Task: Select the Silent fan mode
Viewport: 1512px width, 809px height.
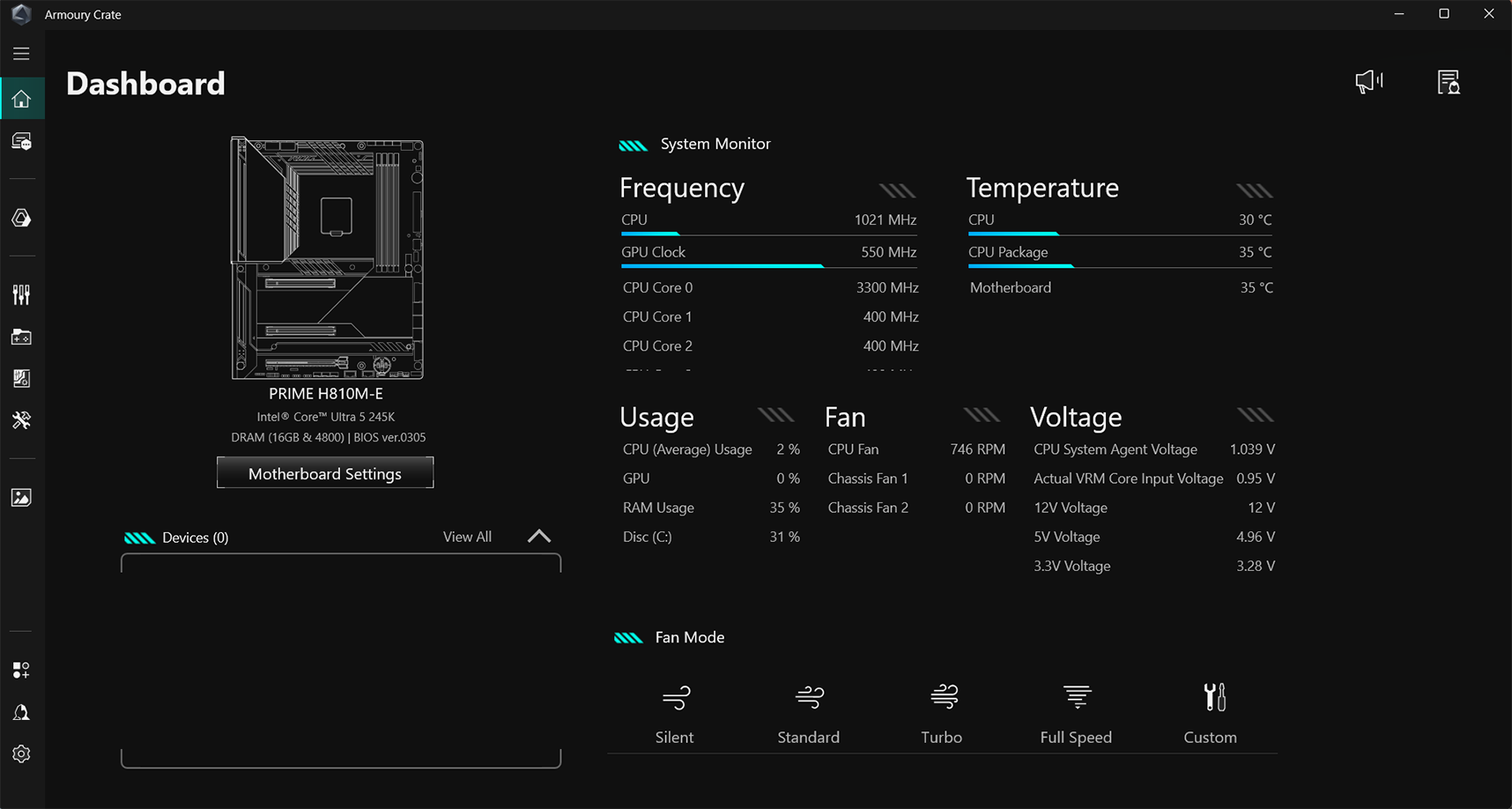Action: [674, 712]
